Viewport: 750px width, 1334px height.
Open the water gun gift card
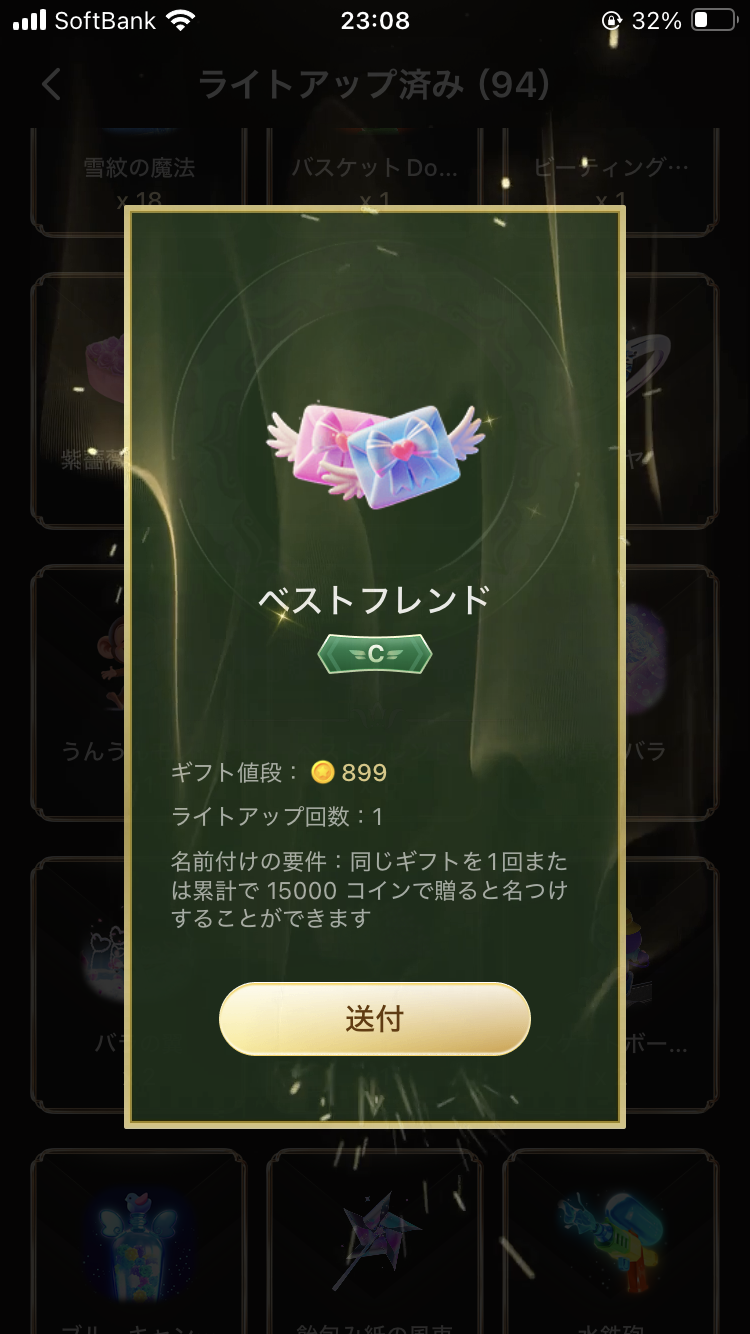[611, 1241]
